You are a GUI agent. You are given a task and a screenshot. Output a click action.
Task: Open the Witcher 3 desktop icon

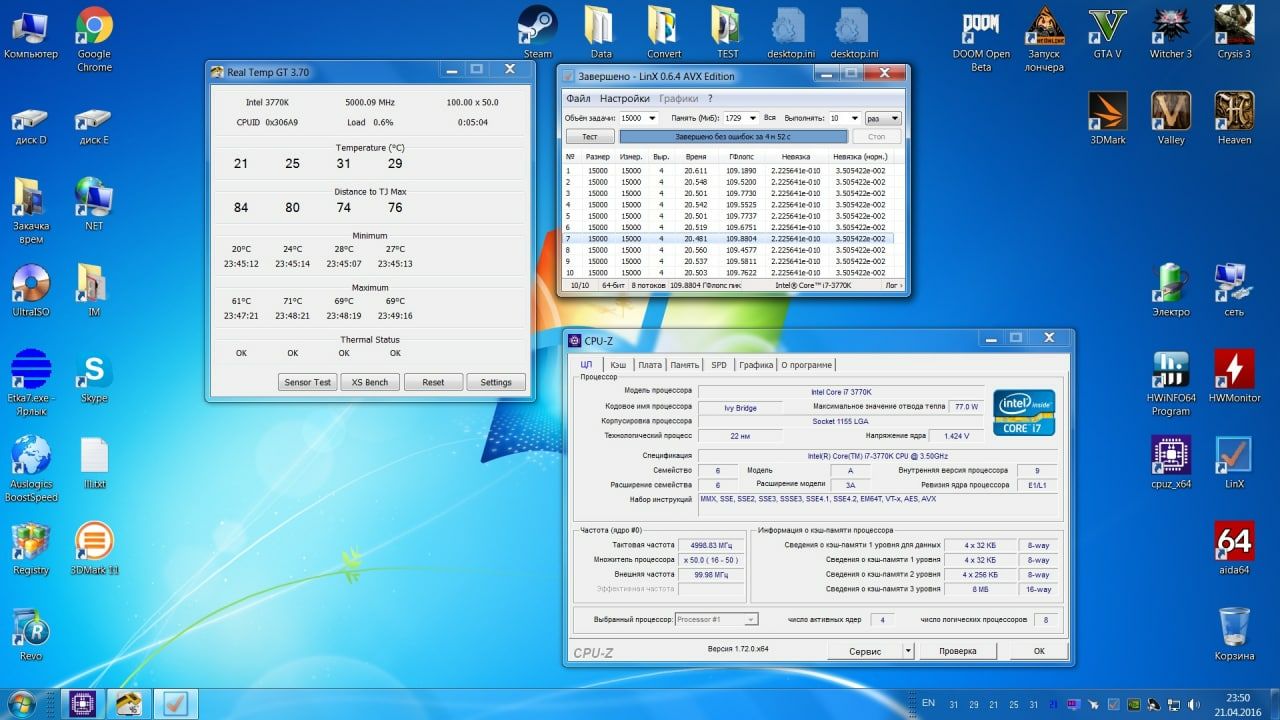coord(1171,33)
